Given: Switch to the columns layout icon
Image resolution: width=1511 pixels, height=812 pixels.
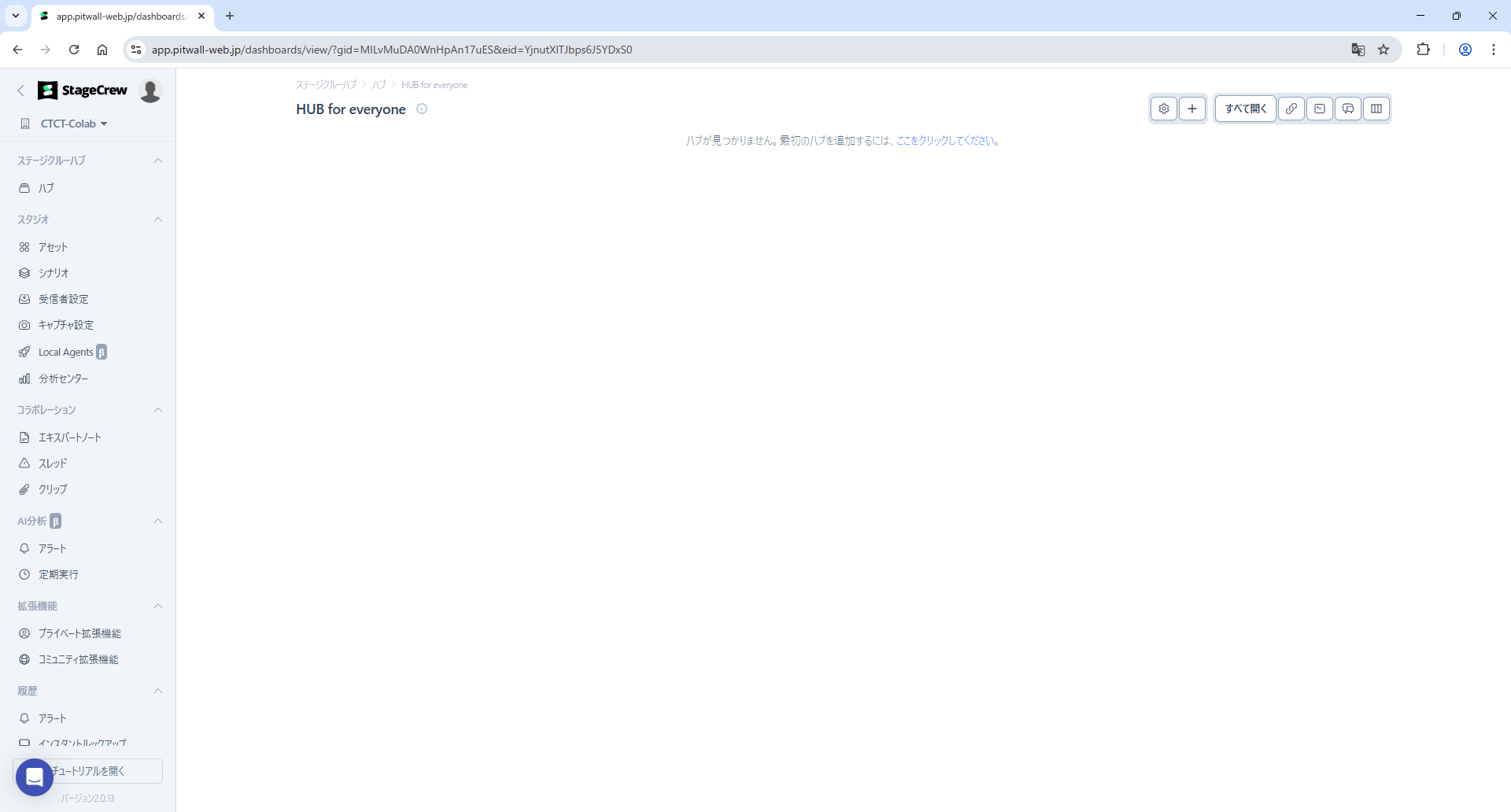Looking at the screenshot, I should (1376, 109).
